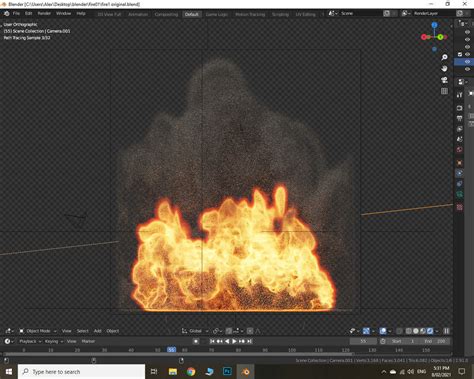Click the Marker menu in timeline

tap(88, 341)
